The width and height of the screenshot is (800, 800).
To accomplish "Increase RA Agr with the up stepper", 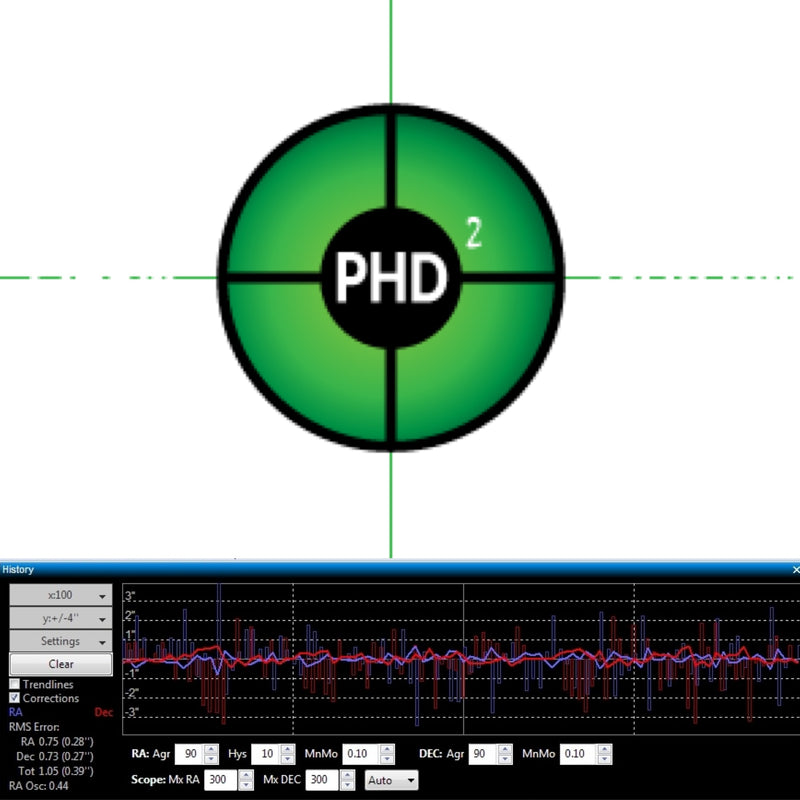I will (210, 750).
